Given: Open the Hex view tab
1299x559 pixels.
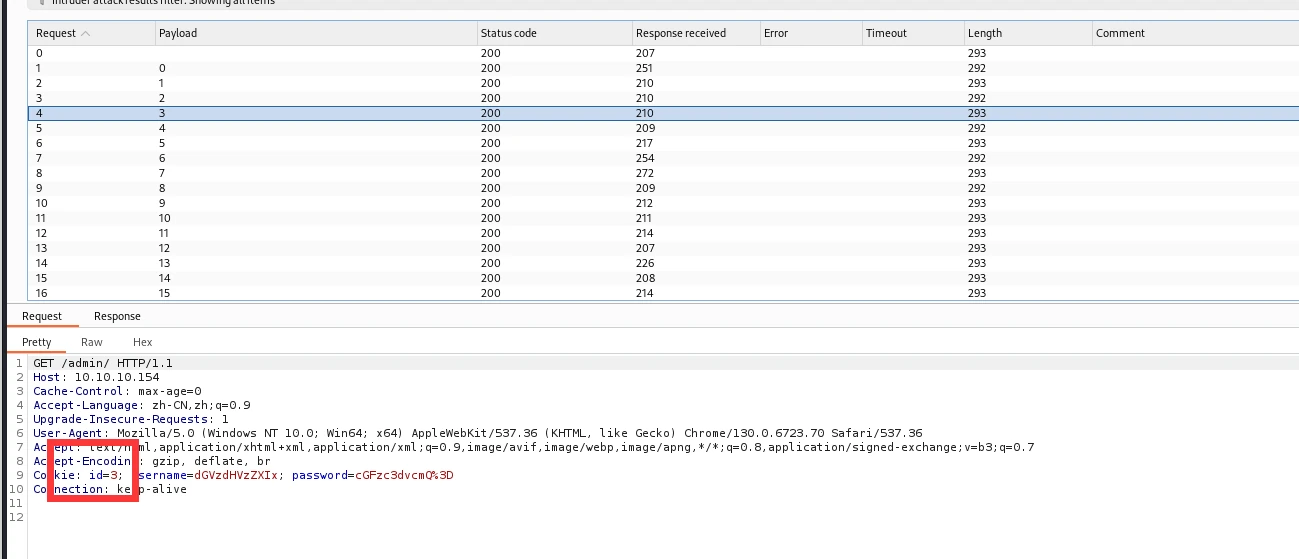Looking at the screenshot, I should [x=143, y=342].
